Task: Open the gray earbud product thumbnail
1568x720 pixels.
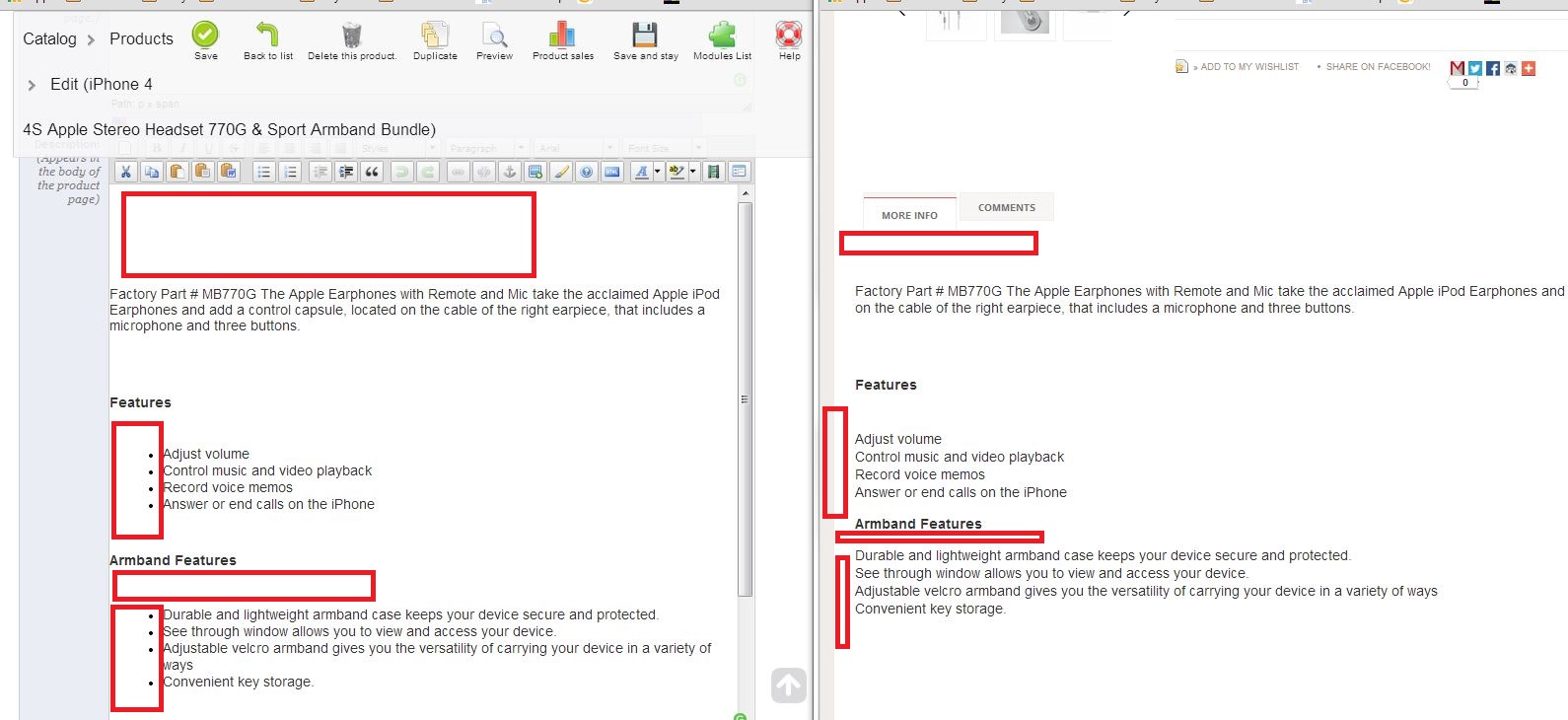Action: click(x=1025, y=21)
